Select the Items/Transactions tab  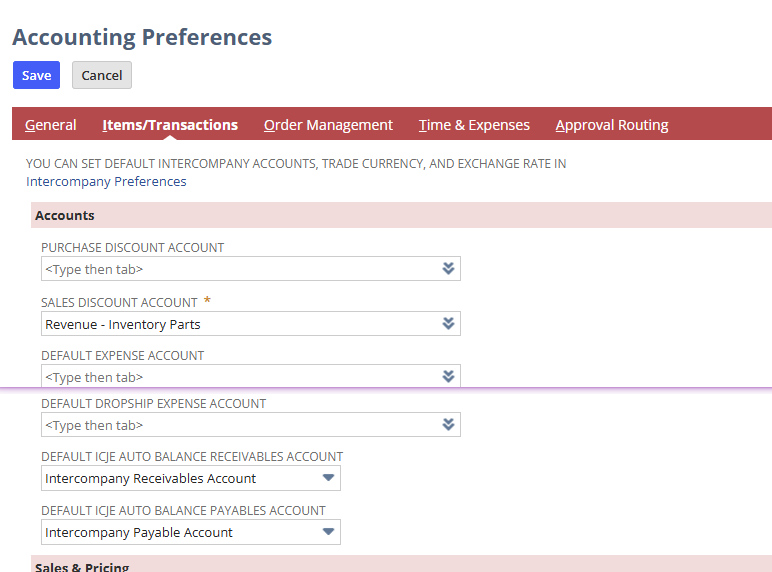point(170,125)
